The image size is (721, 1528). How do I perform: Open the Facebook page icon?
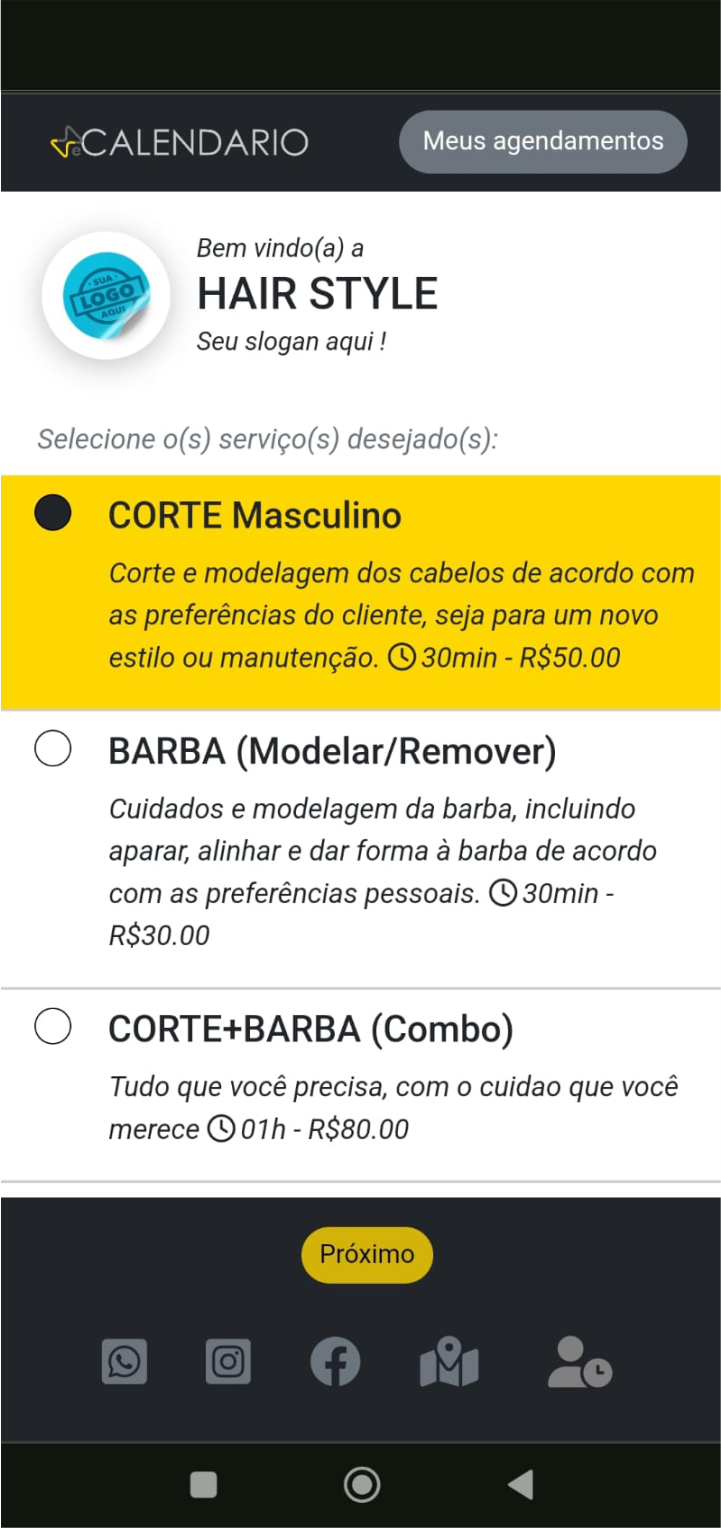[x=335, y=1362]
